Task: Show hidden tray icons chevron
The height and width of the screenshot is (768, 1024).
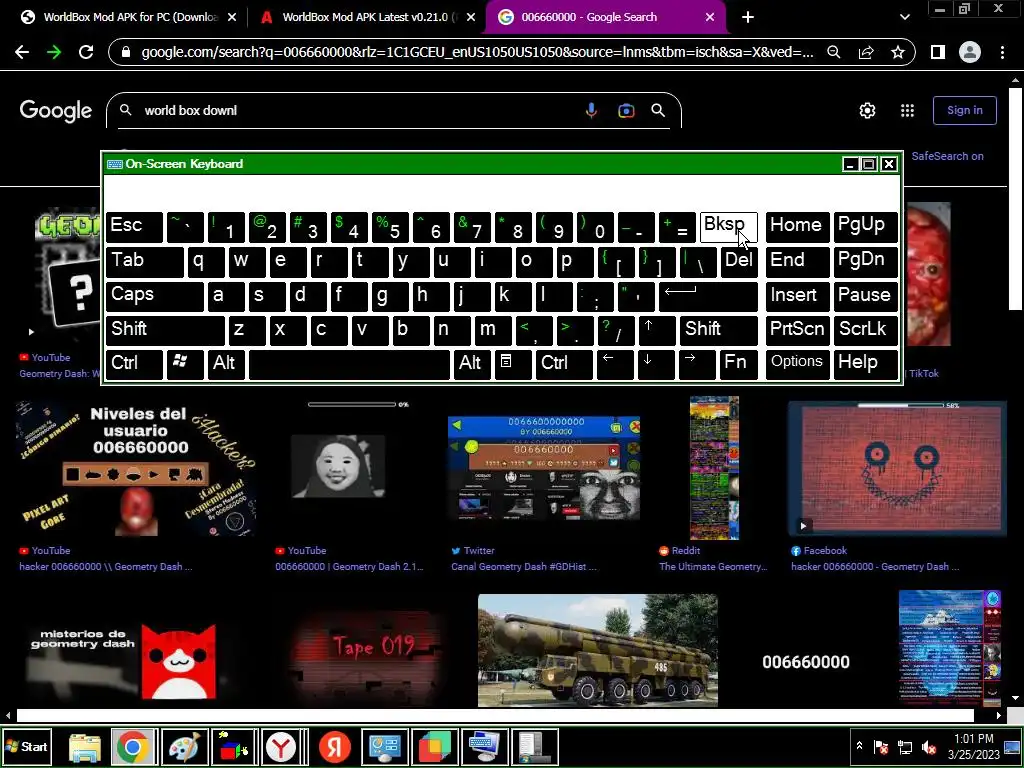Action: pyautogui.click(x=859, y=746)
